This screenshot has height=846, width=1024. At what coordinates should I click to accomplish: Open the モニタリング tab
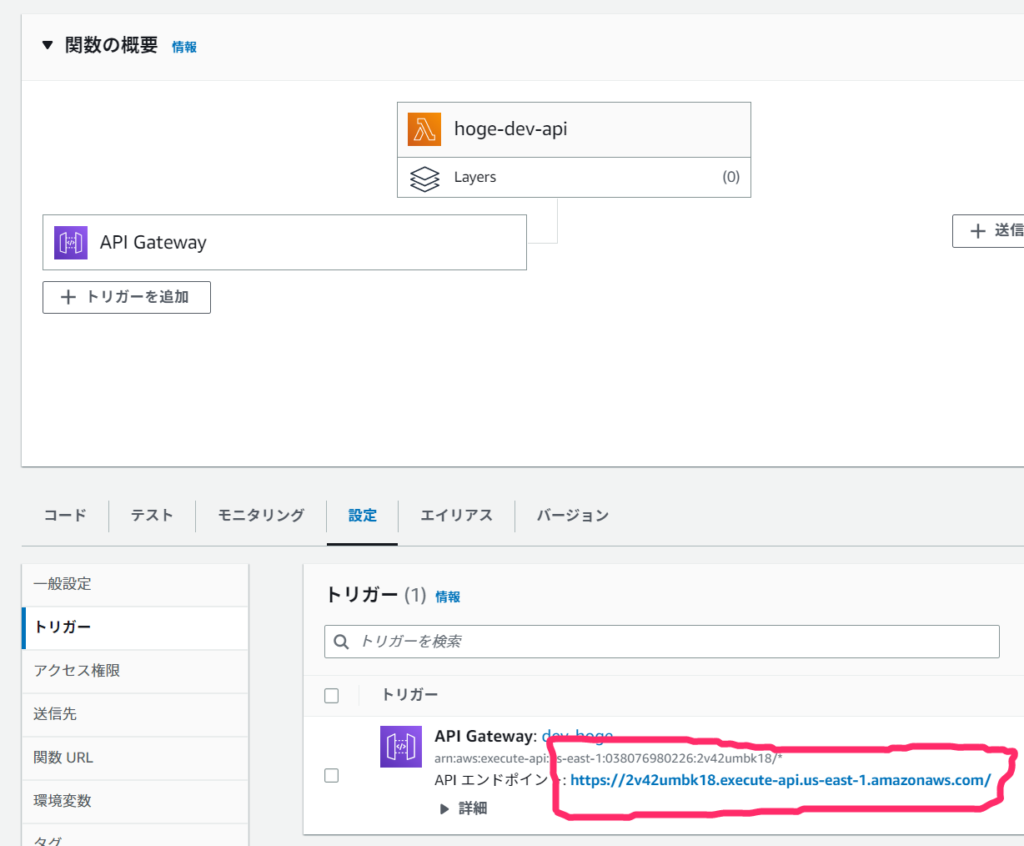coord(259,515)
